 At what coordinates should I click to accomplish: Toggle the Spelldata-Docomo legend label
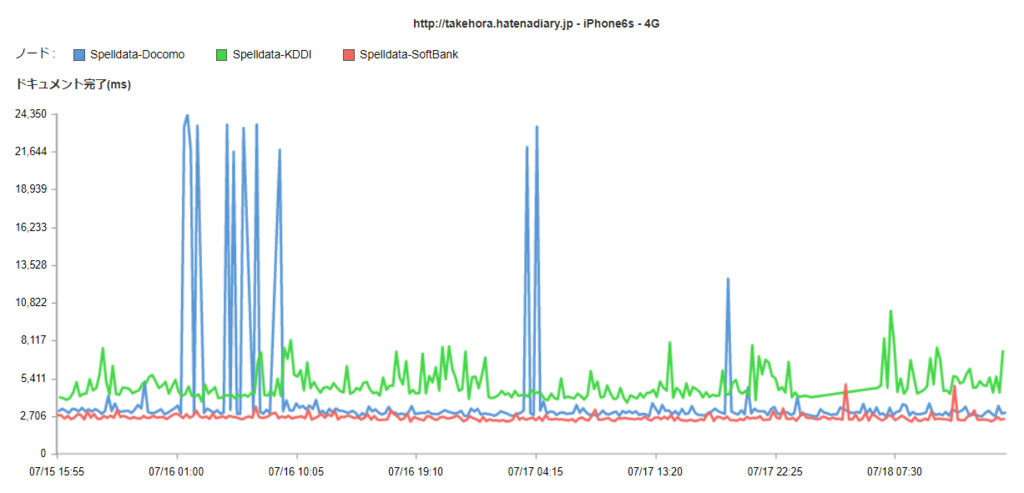(138, 56)
